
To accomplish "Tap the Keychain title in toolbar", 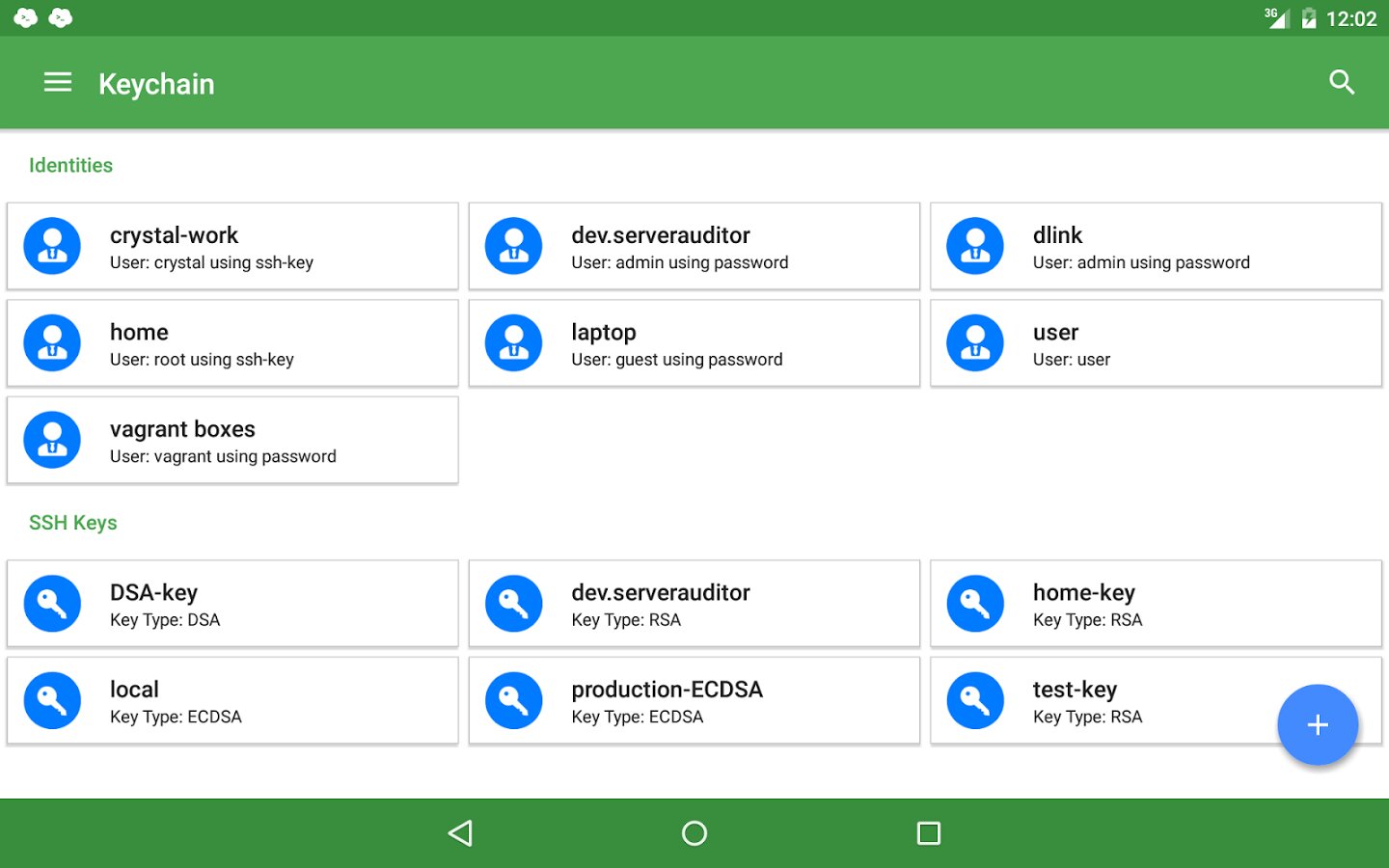I will (x=156, y=84).
